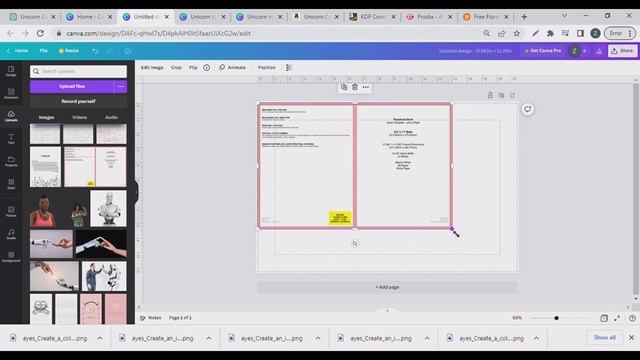Expand first ayes_Create_a_col download menu
This screenshot has height=360, width=640.
[x=100, y=338]
